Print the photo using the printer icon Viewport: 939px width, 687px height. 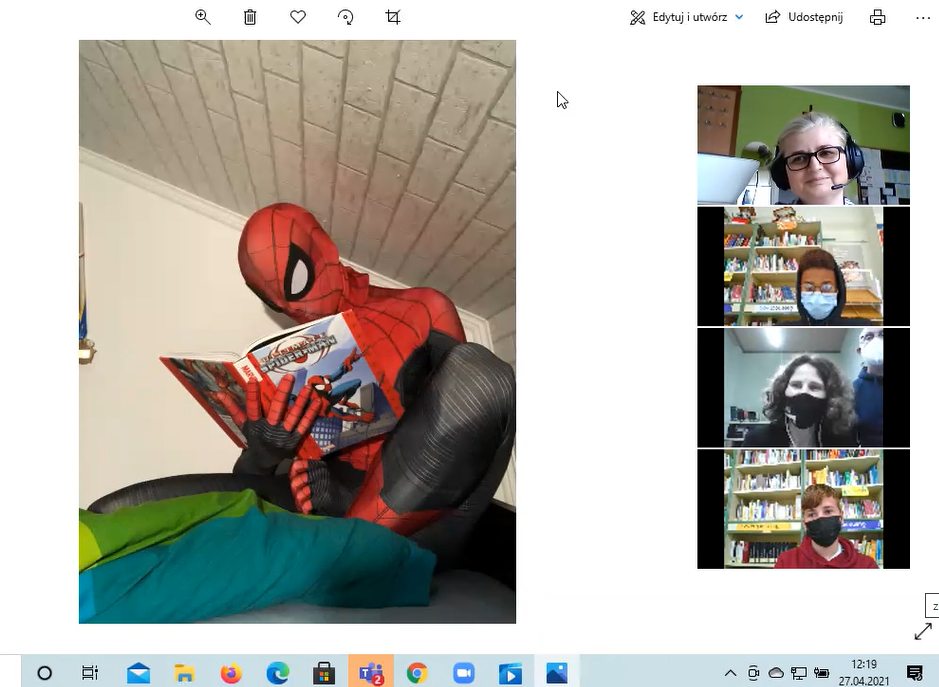point(877,17)
